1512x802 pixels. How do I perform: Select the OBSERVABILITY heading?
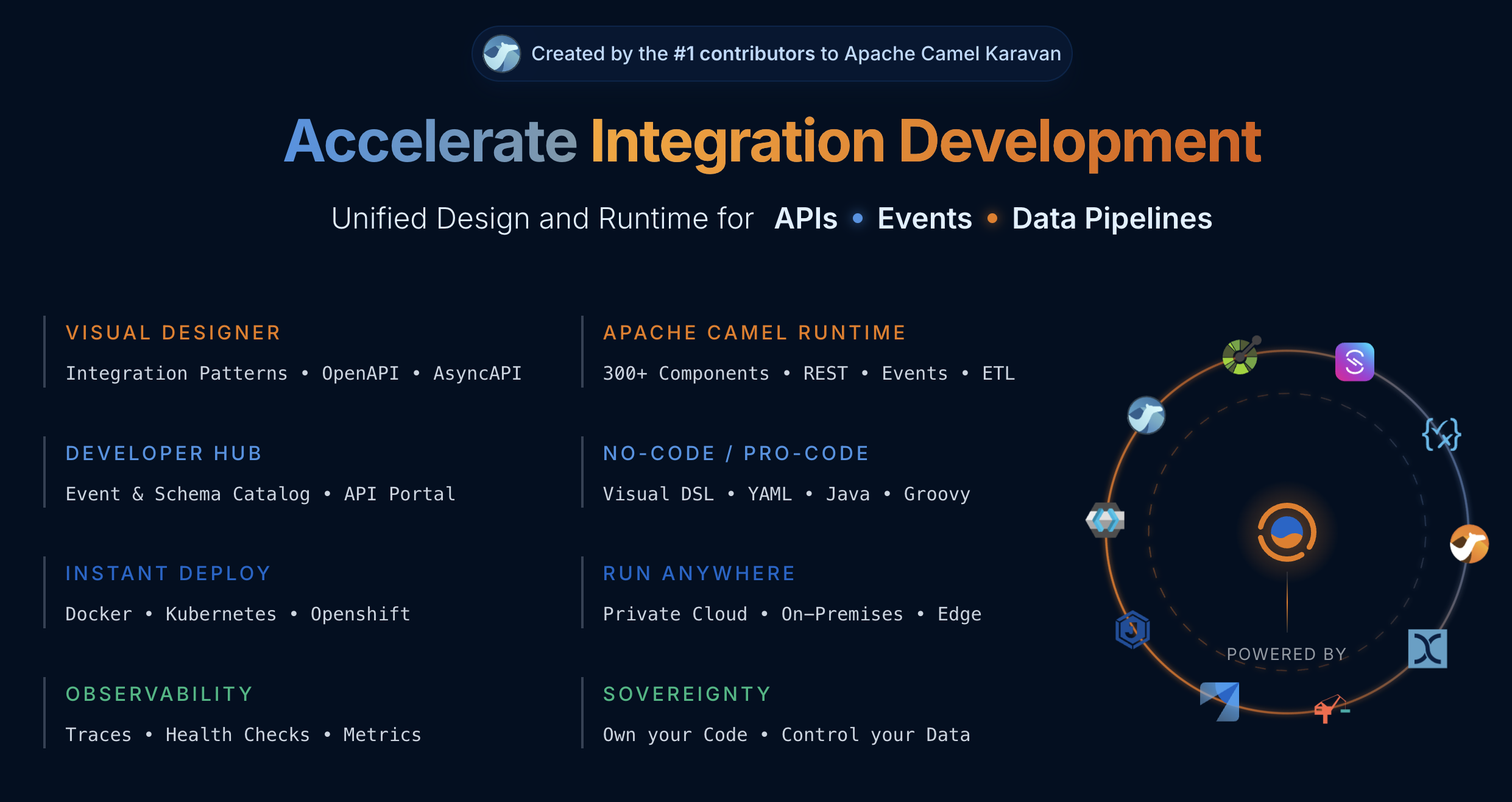tap(159, 694)
